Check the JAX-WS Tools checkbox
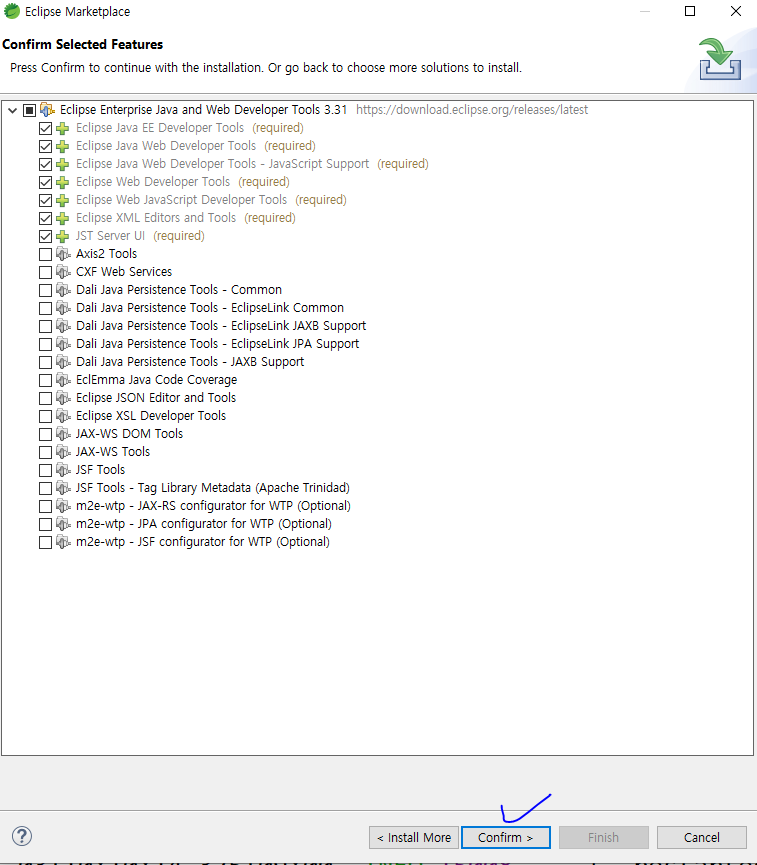Viewport: 757px width, 865px height. [x=45, y=452]
